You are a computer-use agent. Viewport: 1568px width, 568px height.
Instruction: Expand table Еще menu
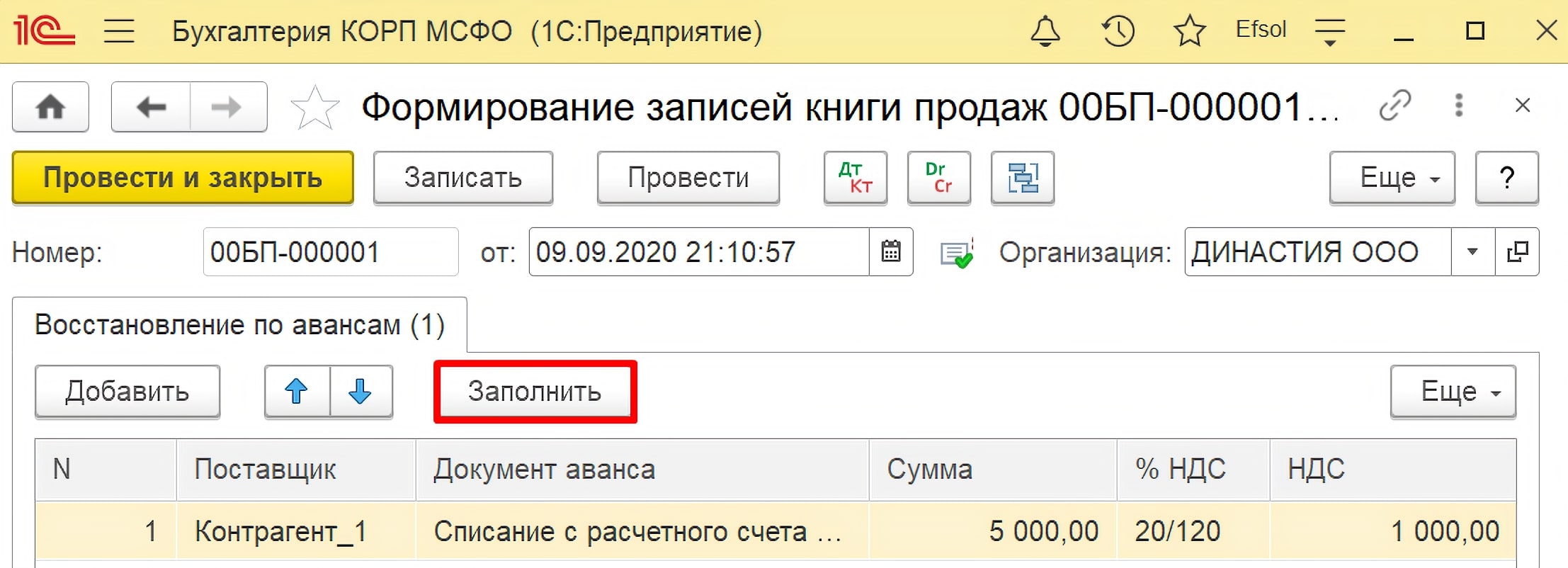[x=1453, y=392]
